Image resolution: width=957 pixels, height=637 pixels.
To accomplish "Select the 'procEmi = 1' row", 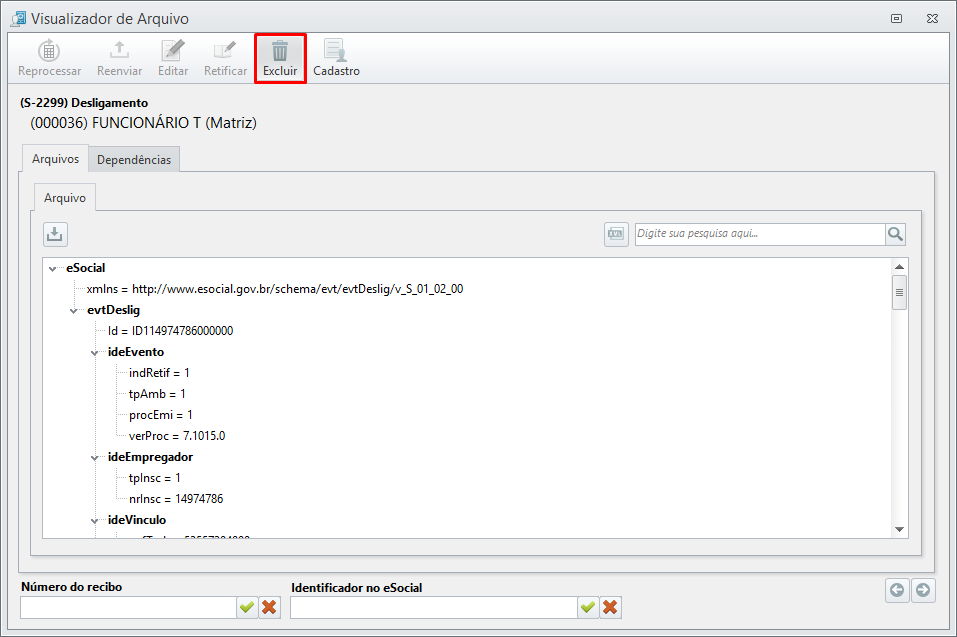I will [x=161, y=415].
